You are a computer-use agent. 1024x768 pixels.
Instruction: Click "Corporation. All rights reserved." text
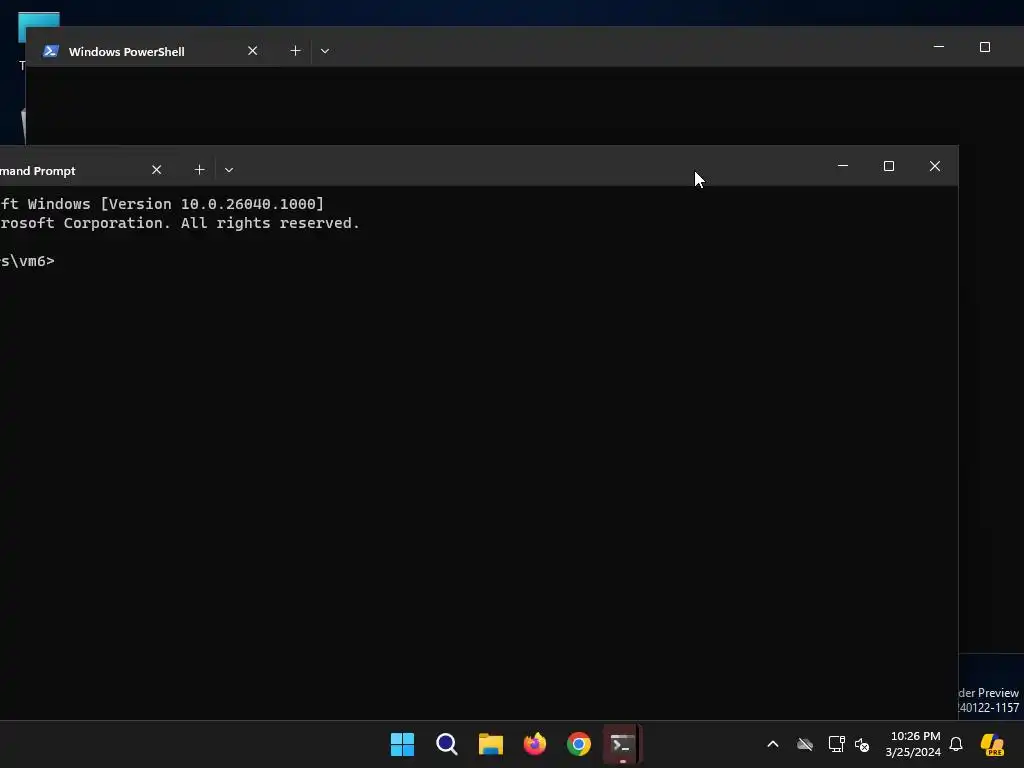click(x=212, y=223)
